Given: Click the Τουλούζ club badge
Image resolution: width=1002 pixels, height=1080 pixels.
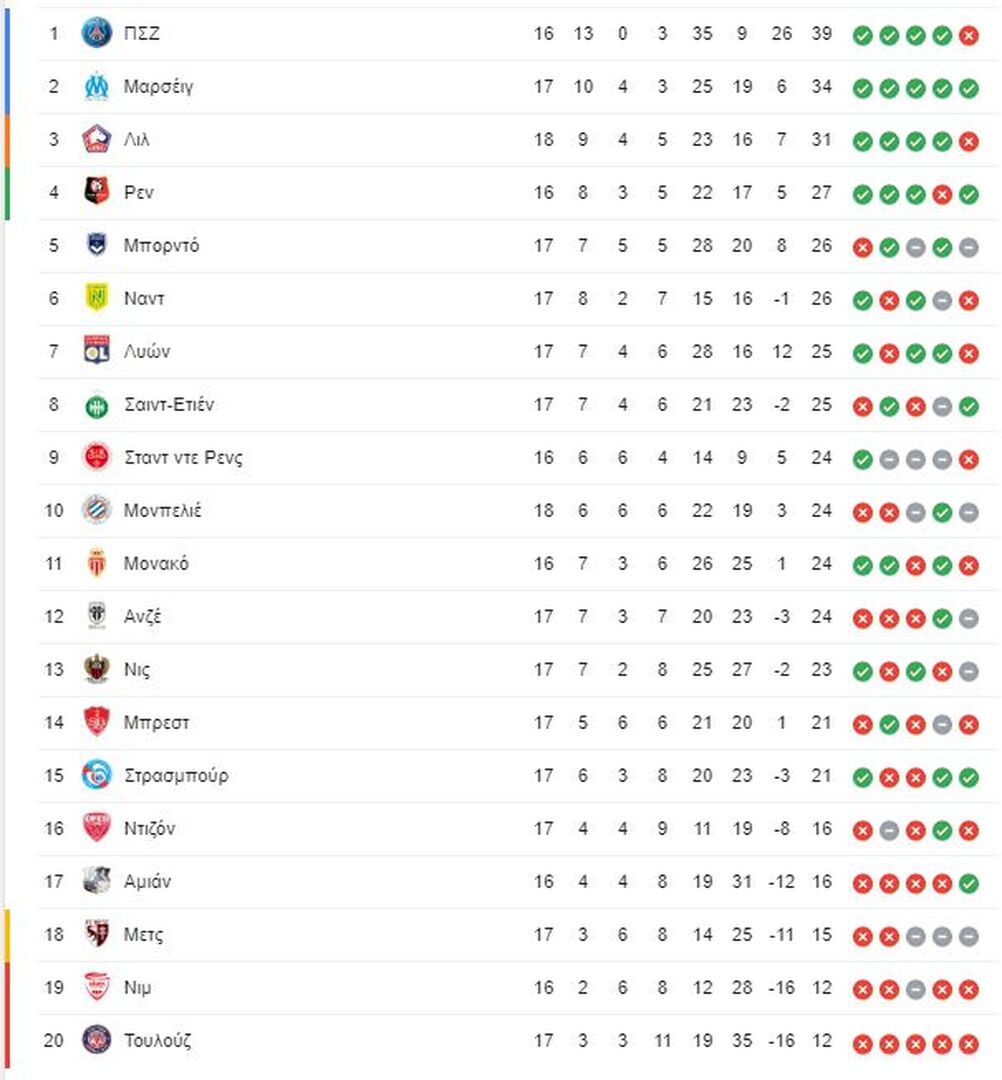Looking at the screenshot, I should click(97, 1040).
